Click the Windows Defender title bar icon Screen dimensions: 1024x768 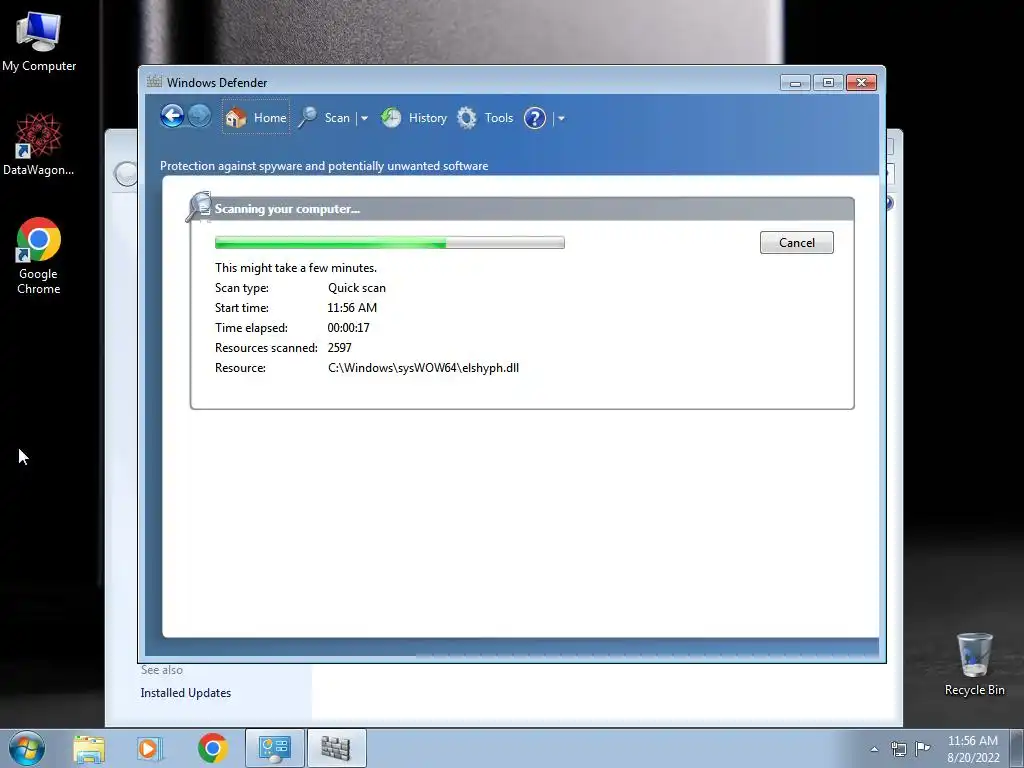(154, 82)
